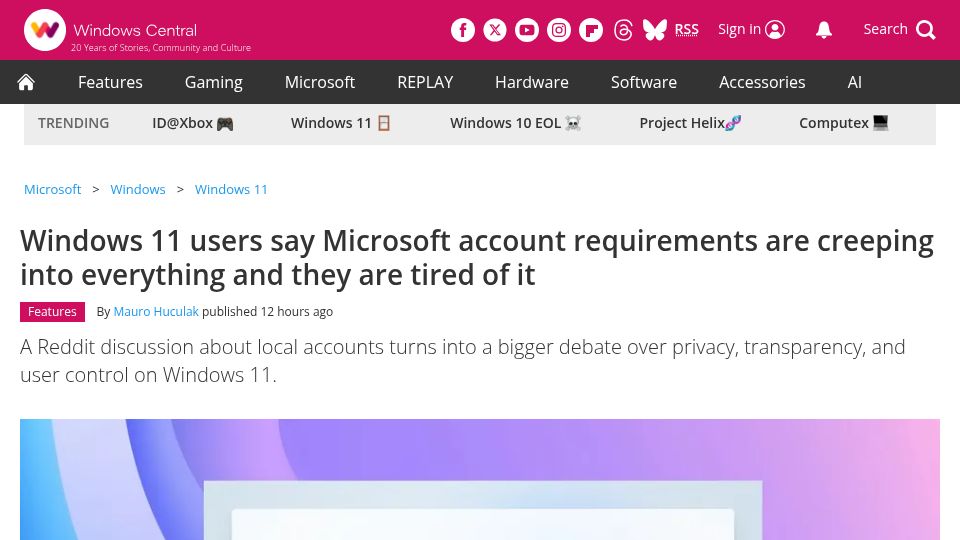The image size is (960, 540).
Task: Click the Windows 11 breadcrumb link
Action: tap(231, 189)
